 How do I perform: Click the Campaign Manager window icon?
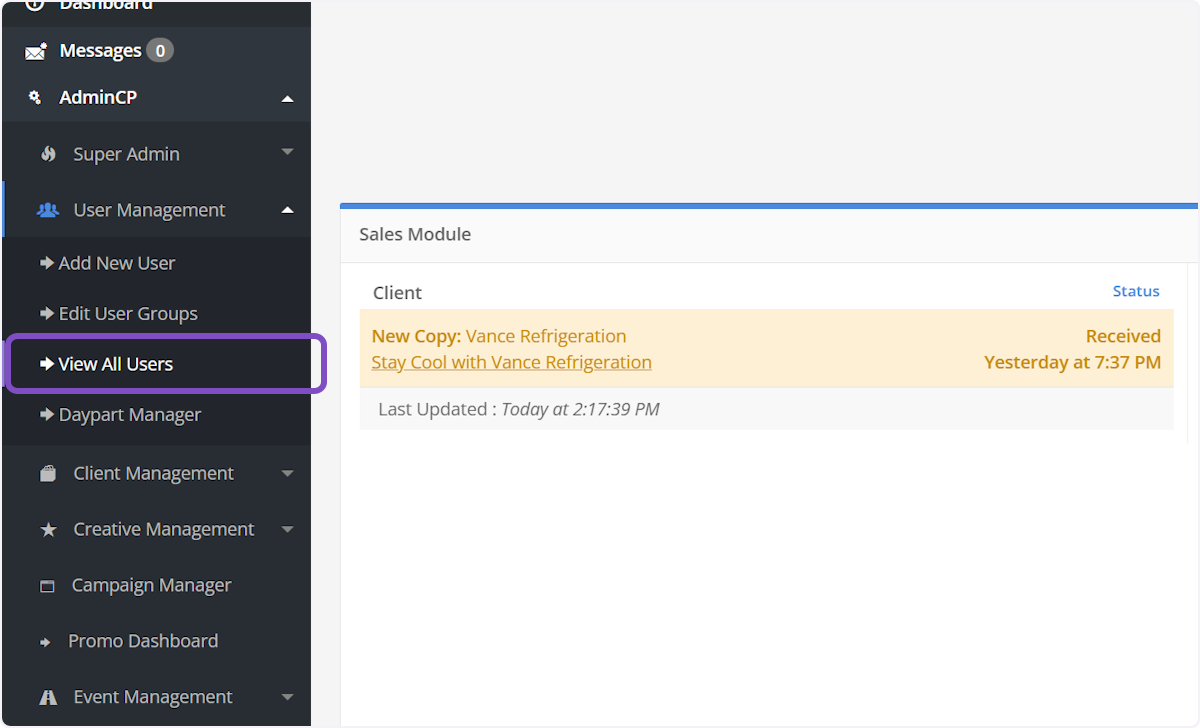coord(47,586)
